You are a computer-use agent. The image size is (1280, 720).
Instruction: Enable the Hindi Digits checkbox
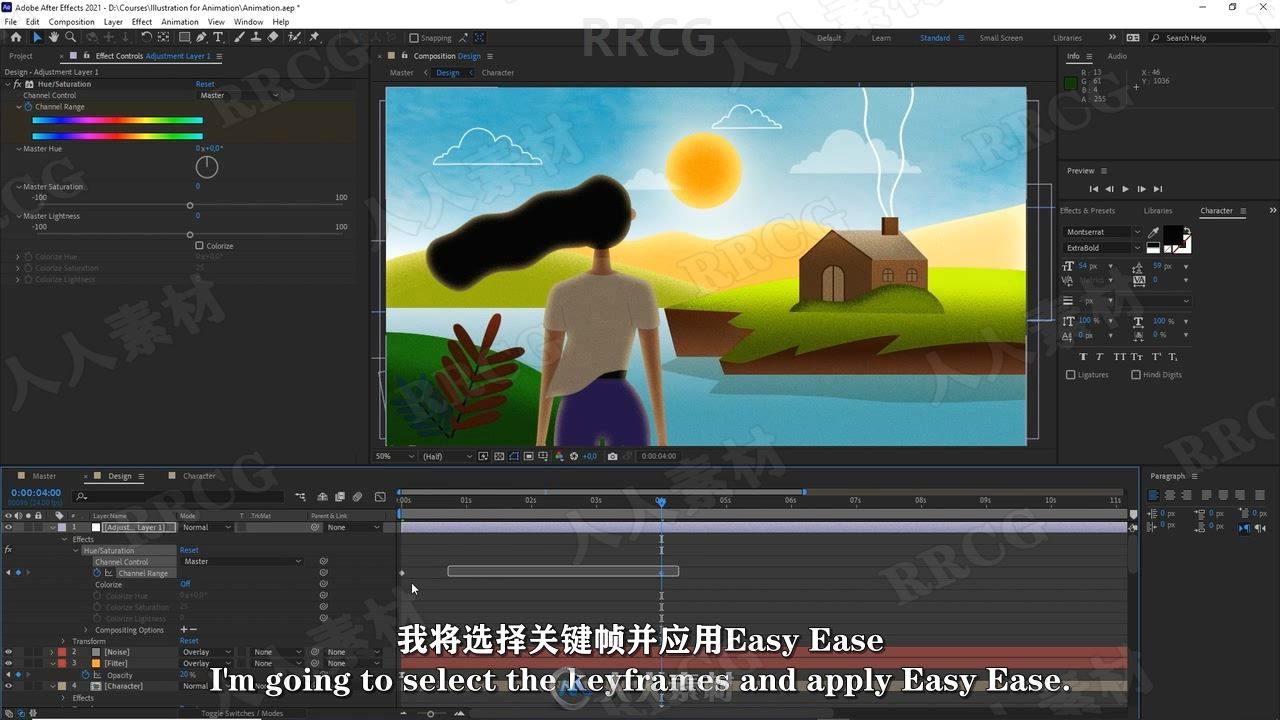click(x=1136, y=375)
